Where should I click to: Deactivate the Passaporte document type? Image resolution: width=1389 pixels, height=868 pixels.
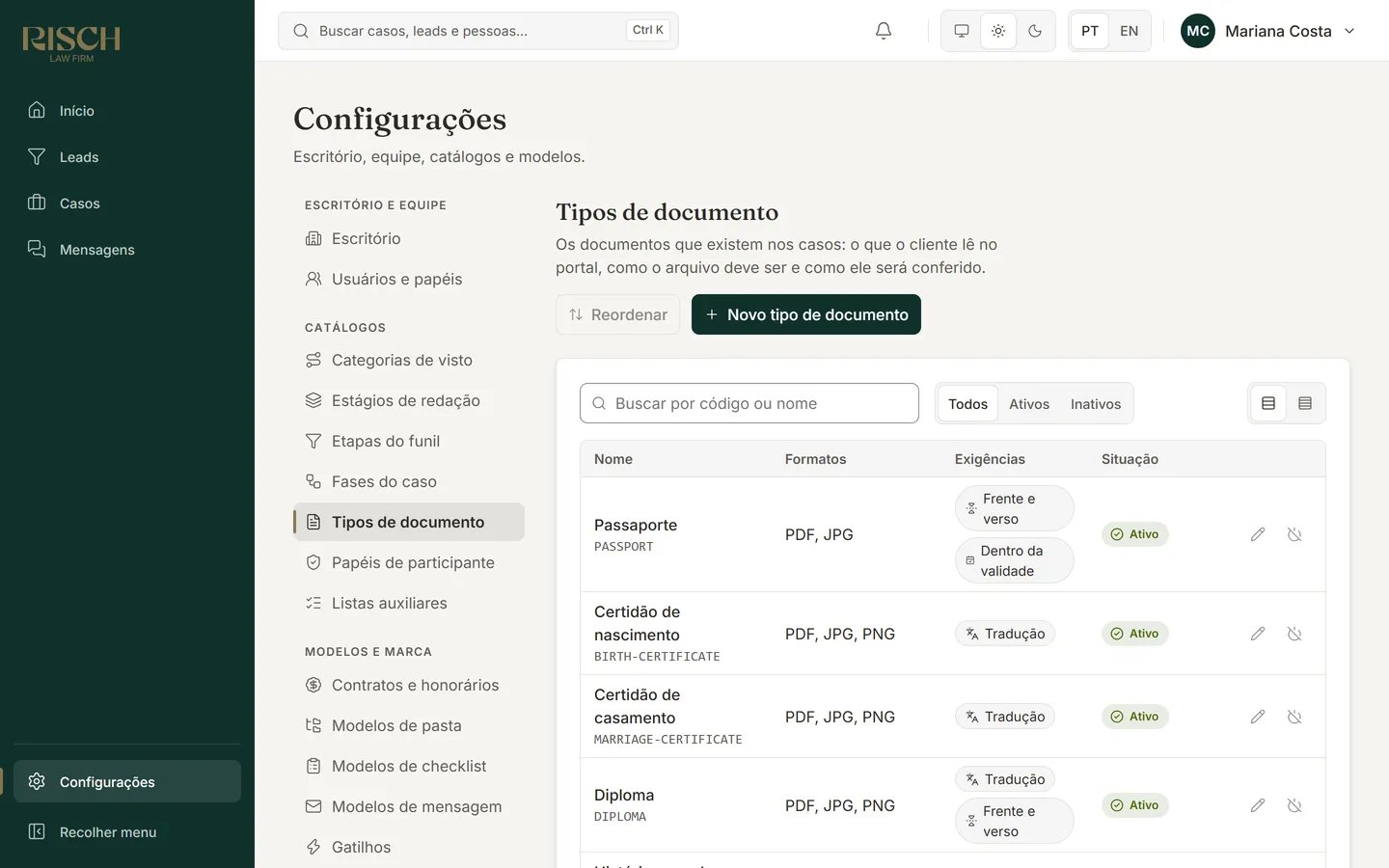coord(1294,534)
